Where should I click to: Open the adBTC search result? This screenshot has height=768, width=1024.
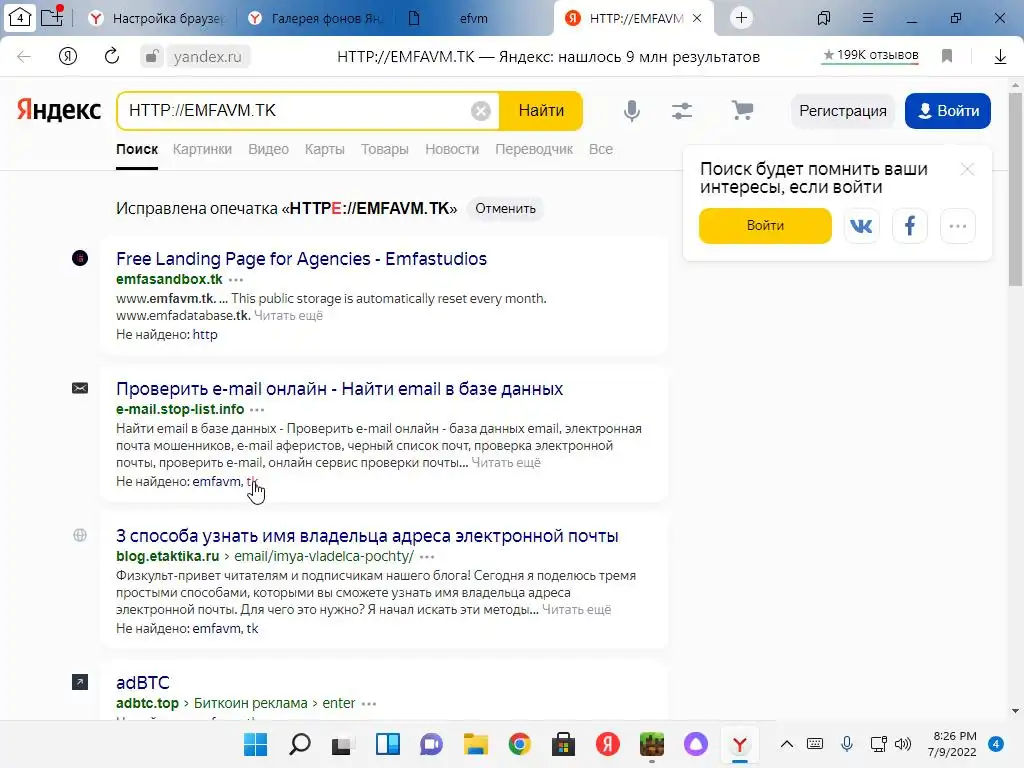[x=143, y=682]
